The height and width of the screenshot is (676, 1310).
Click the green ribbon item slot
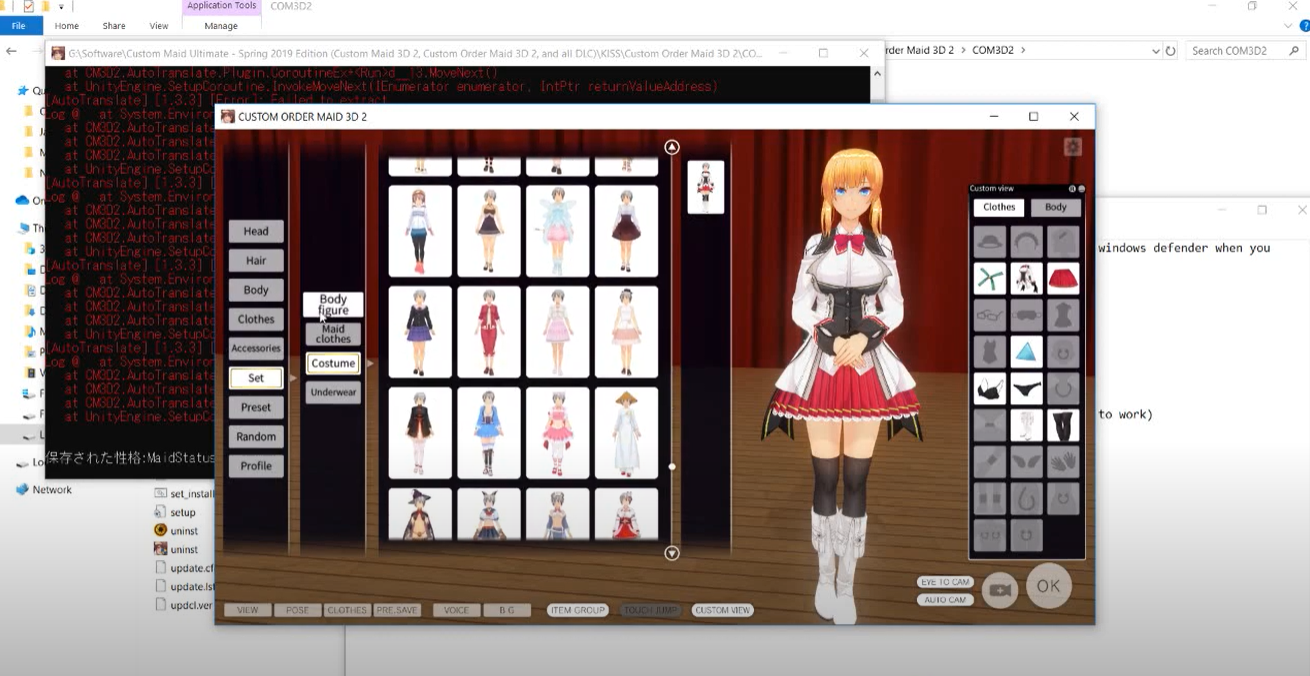[991, 278]
